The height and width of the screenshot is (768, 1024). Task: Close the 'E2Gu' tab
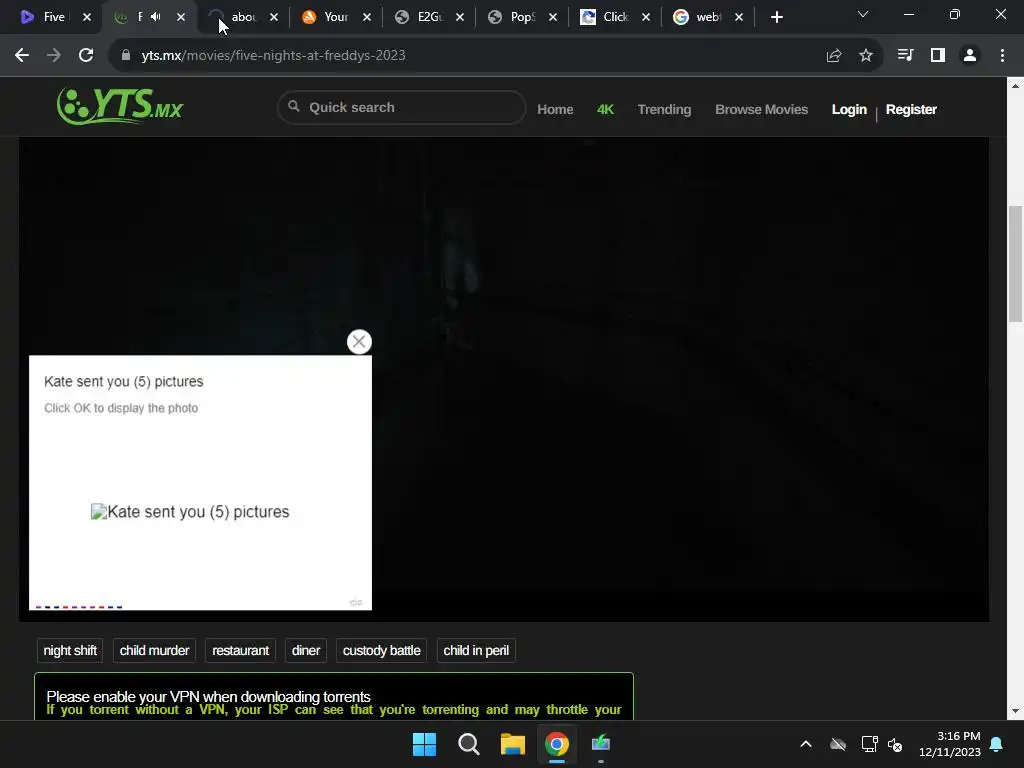(x=460, y=18)
